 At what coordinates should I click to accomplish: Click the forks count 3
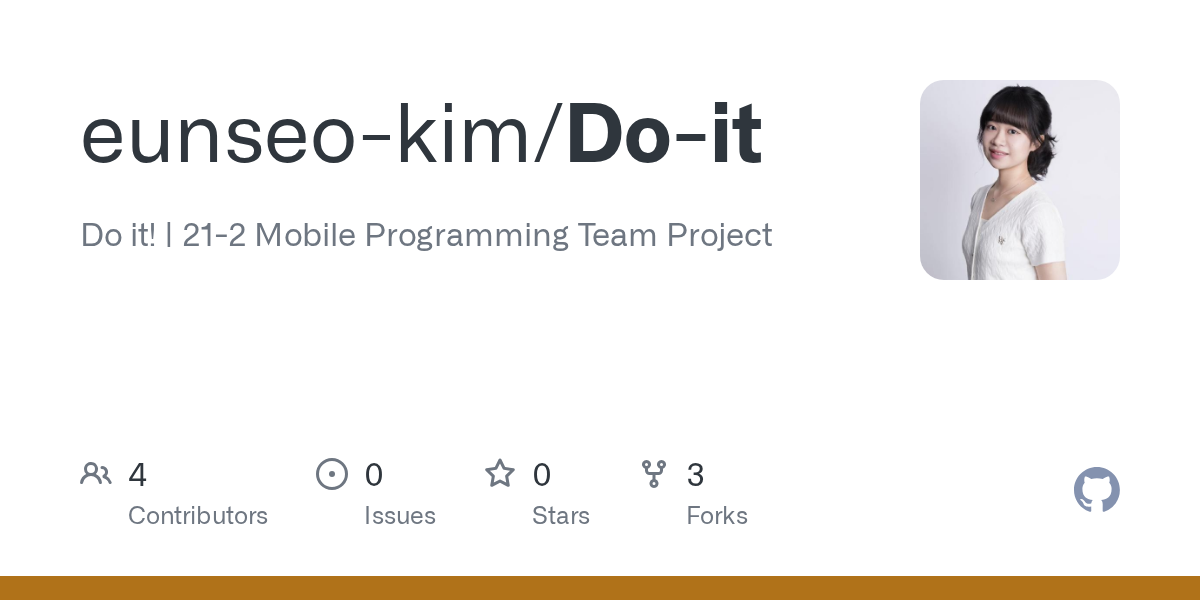click(696, 474)
